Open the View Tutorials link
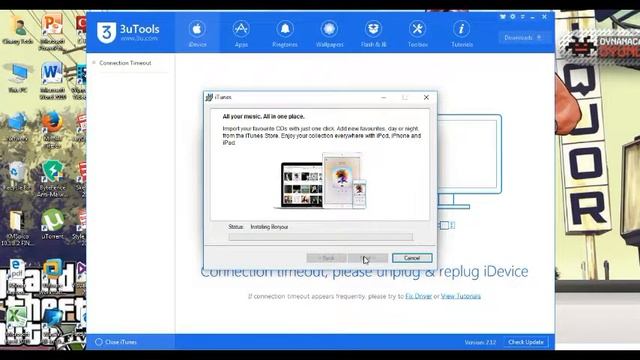Image resolution: width=640 pixels, height=360 pixels. click(x=460, y=296)
